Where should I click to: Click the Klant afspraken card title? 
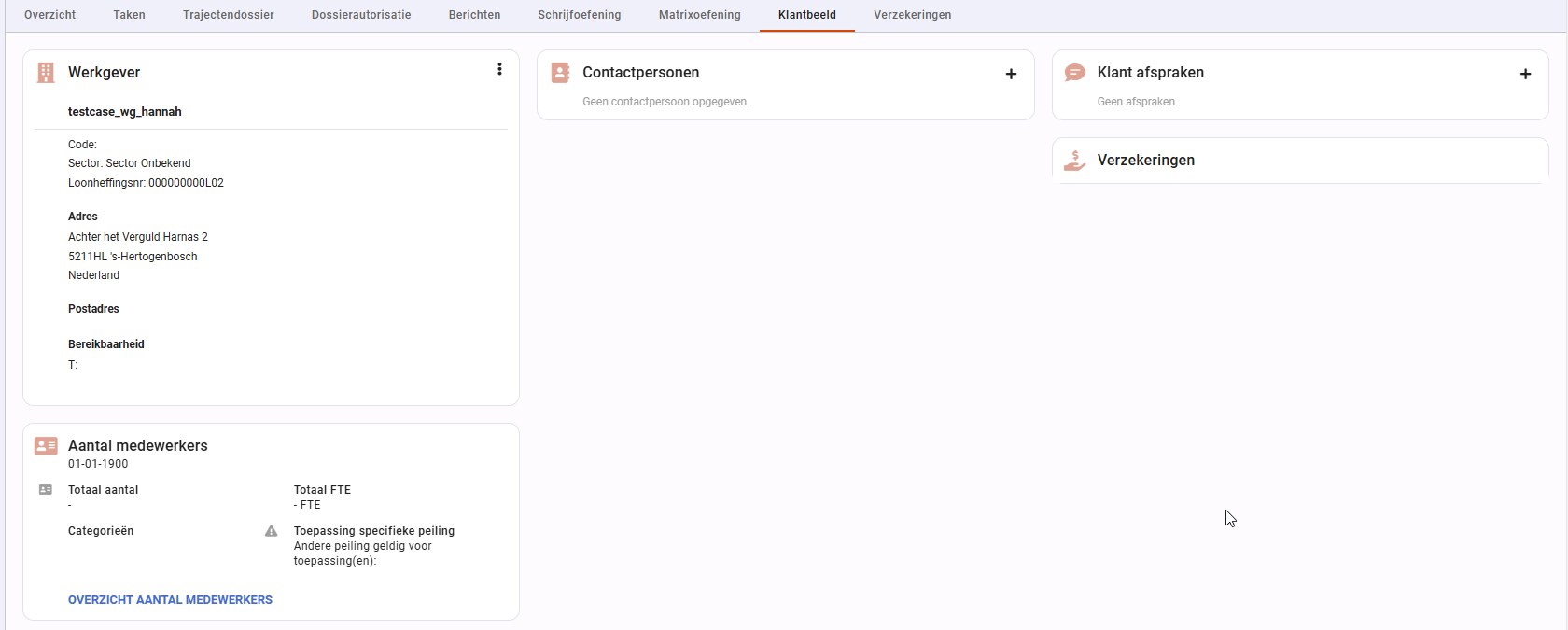coord(1151,73)
